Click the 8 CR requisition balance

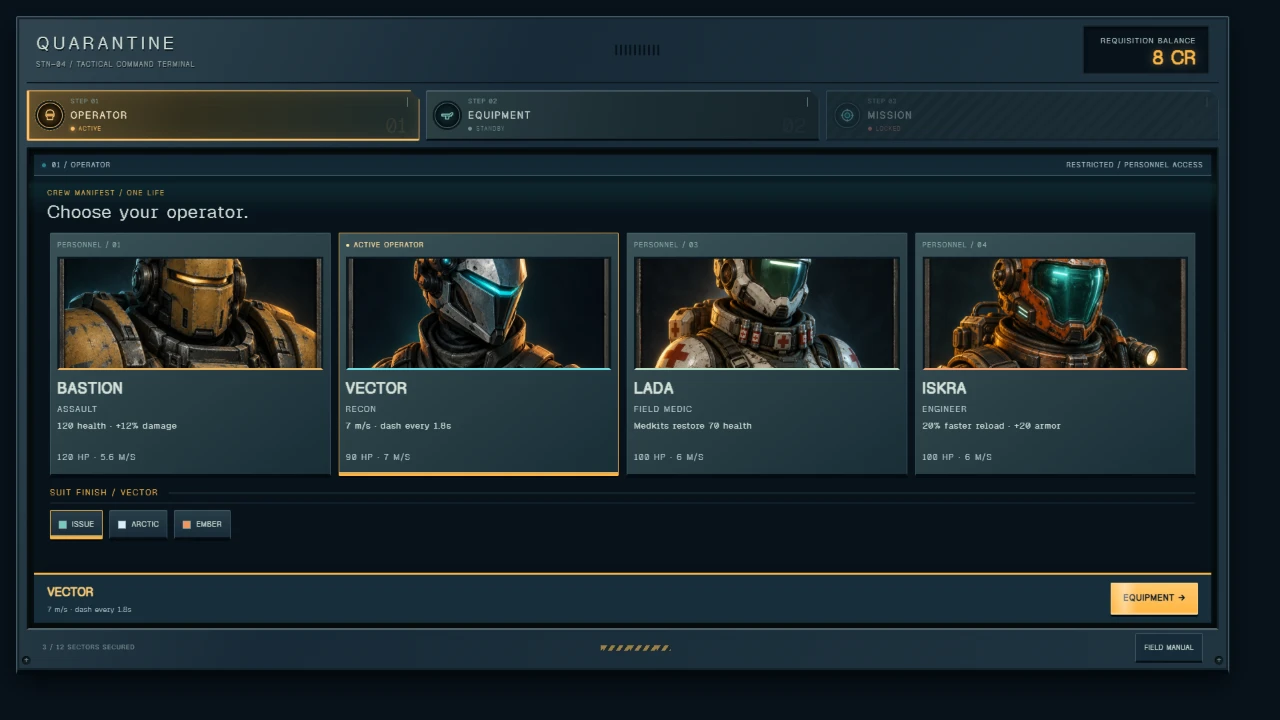(1173, 58)
